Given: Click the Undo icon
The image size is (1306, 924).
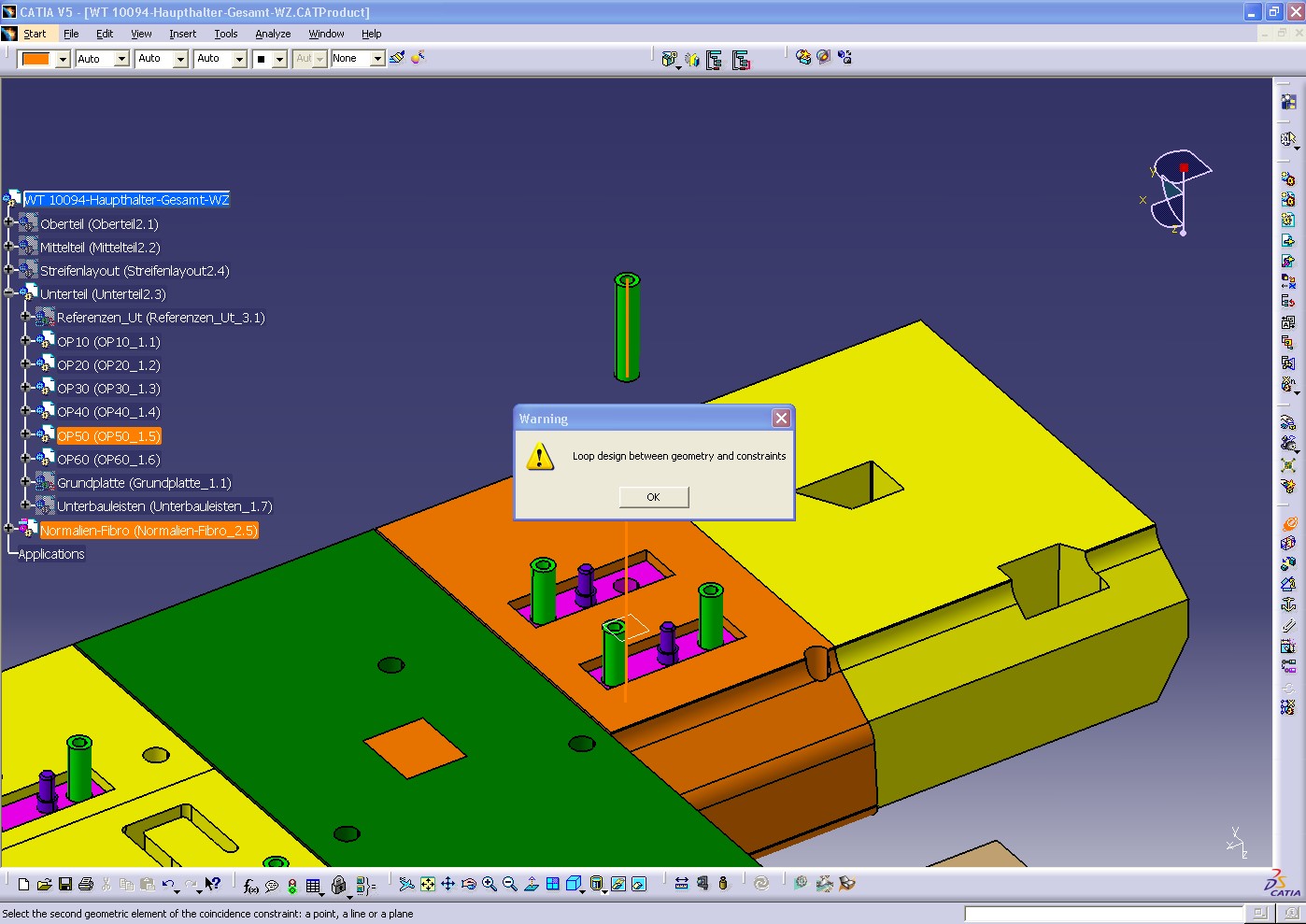Looking at the screenshot, I should click(168, 884).
